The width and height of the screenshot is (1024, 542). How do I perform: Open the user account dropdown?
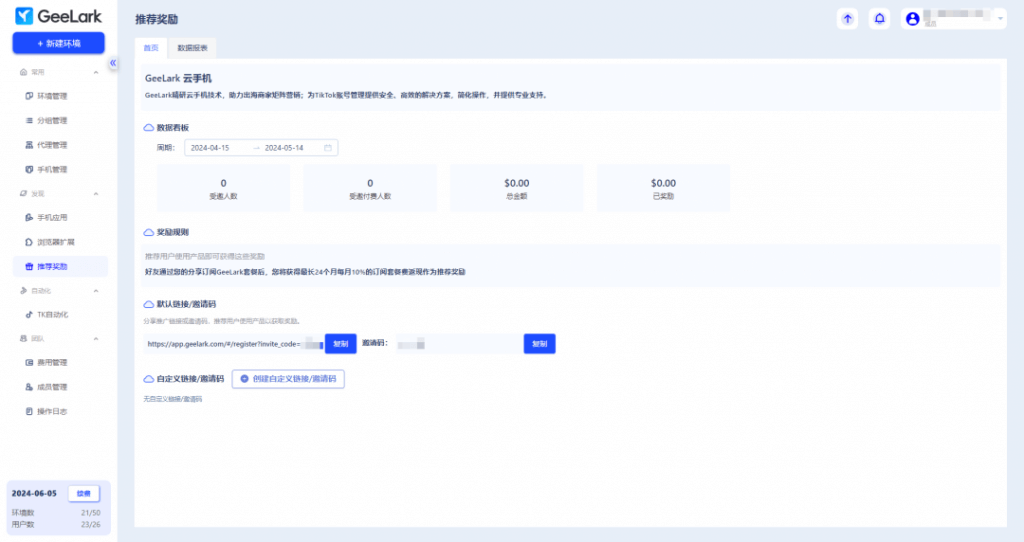(x=953, y=19)
